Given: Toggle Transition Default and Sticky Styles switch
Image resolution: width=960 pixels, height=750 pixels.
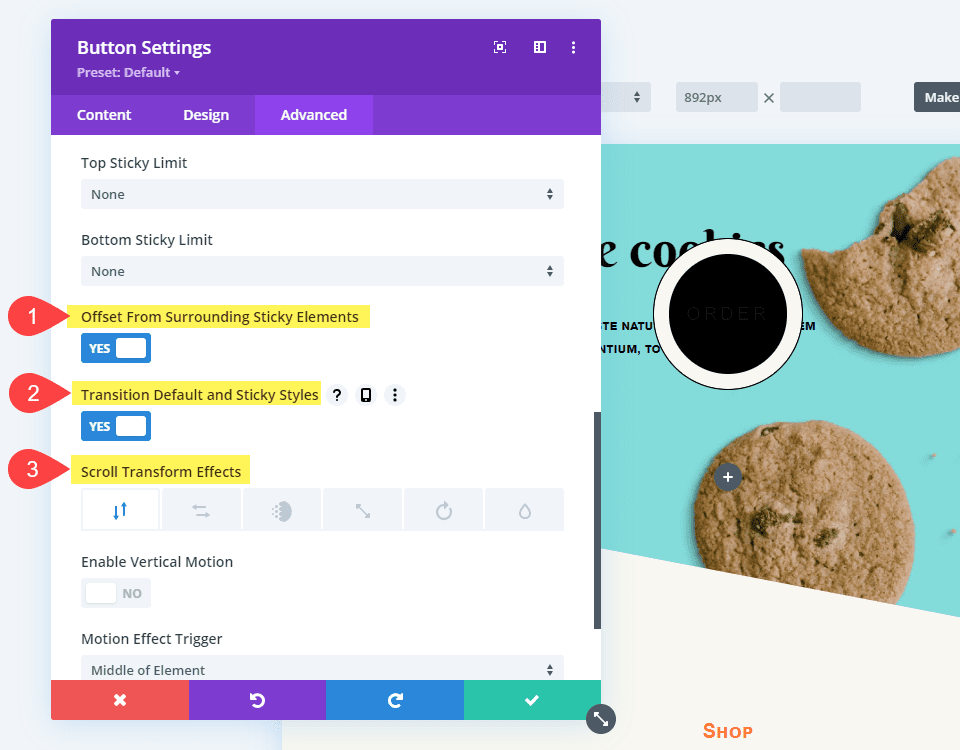Looking at the screenshot, I should pos(116,426).
